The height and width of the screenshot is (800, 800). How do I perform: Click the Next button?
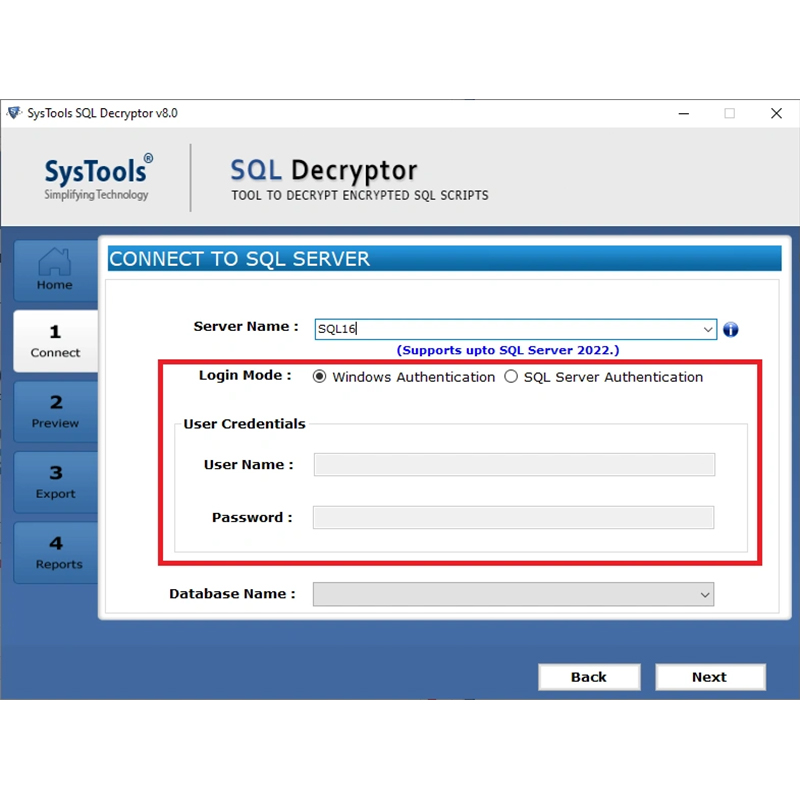[x=710, y=677]
